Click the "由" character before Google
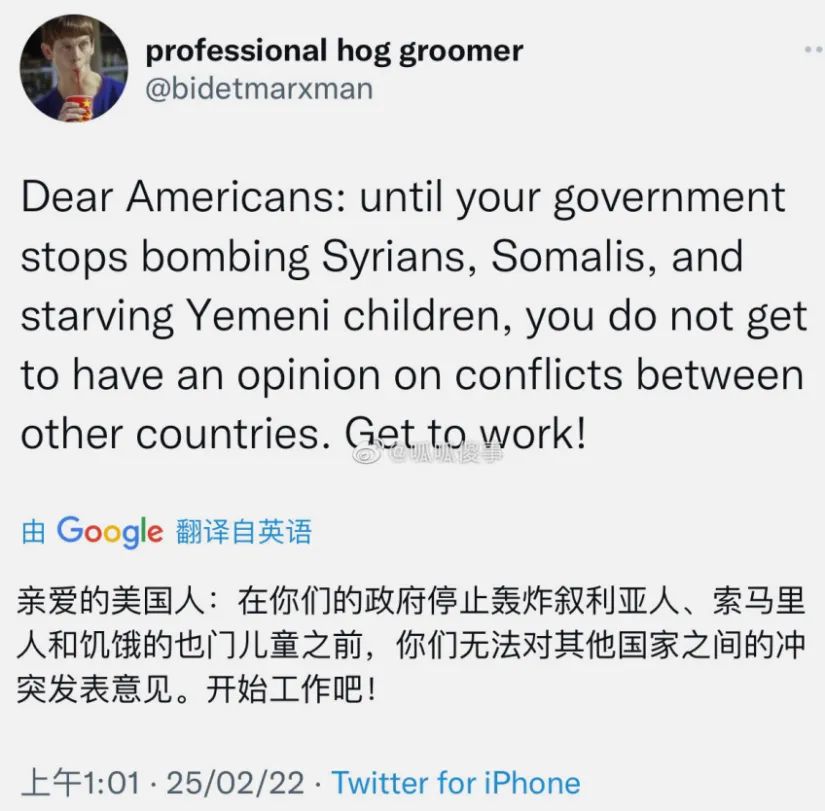The width and height of the screenshot is (825, 811). point(33,532)
